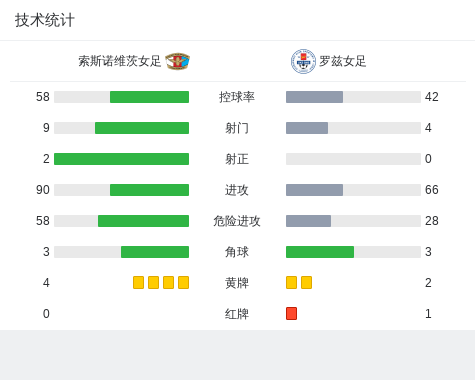Image resolution: width=475 pixels, height=380 pixels.
Task: Click the 技术统计 section heading
Action: coord(45,20)
